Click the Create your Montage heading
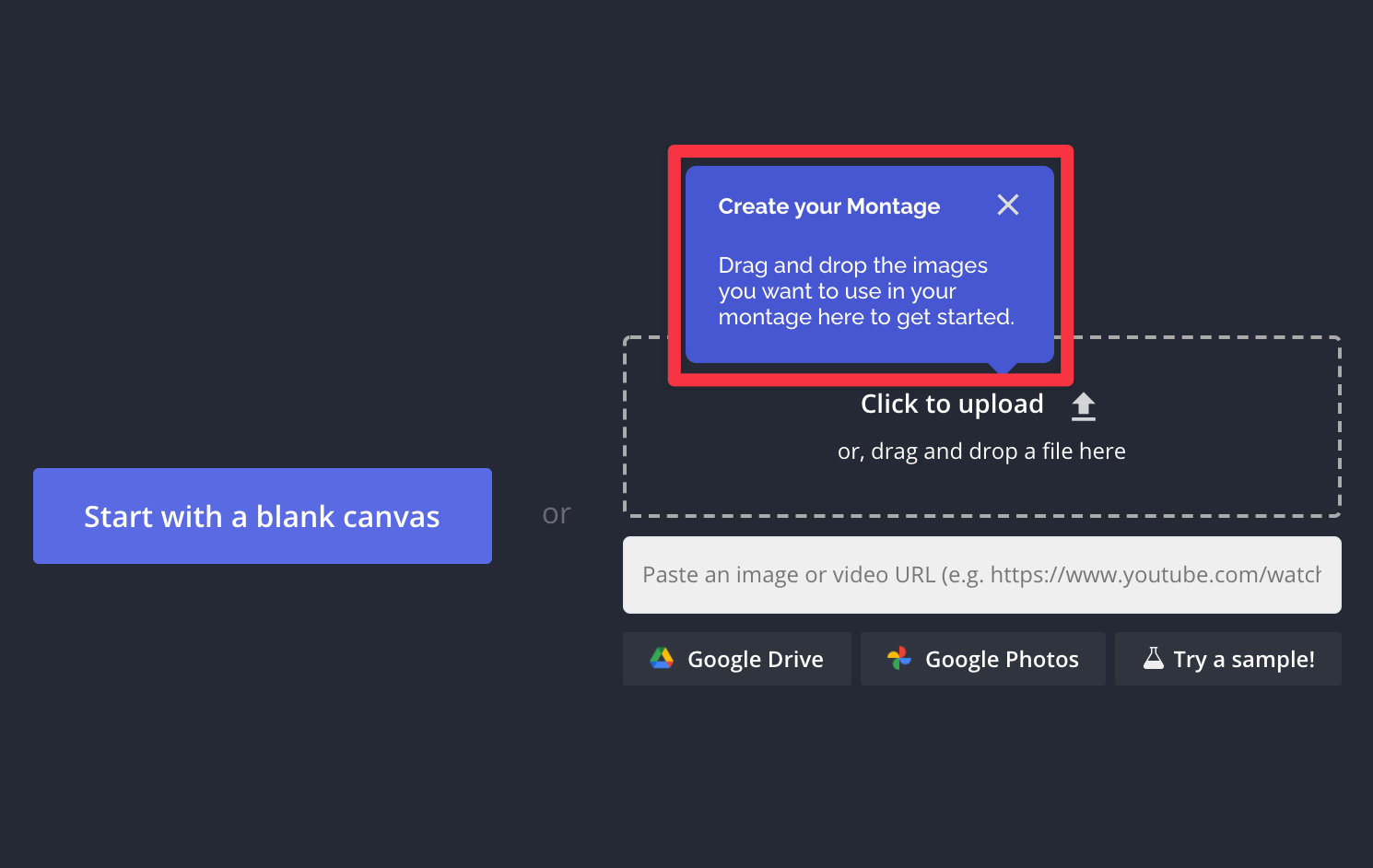1373x868 pixels. [x=828, y=206]
